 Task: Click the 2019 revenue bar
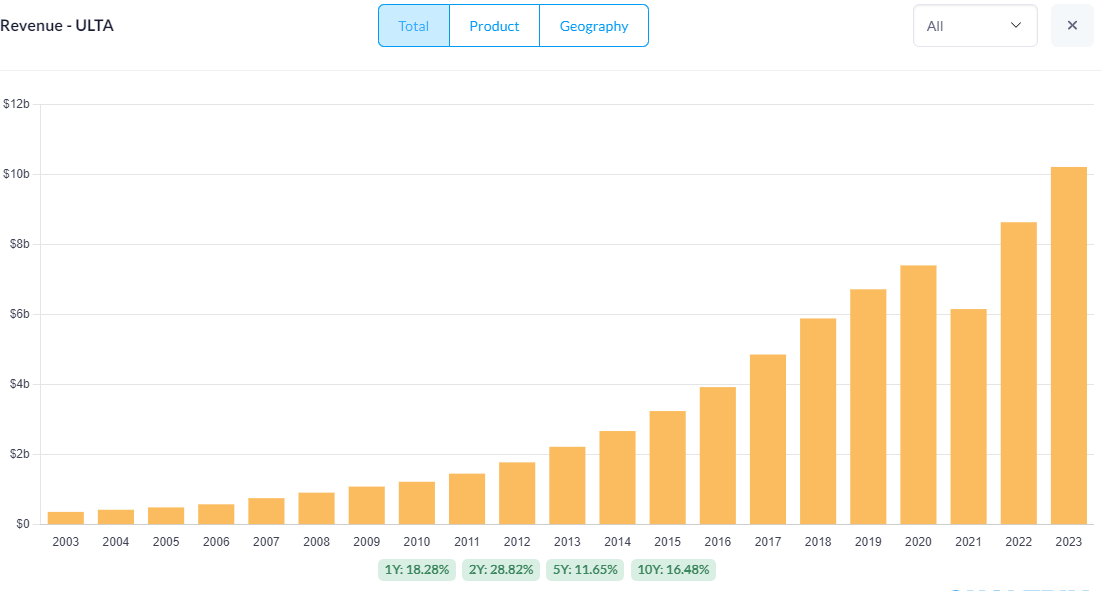pos(868,407)
